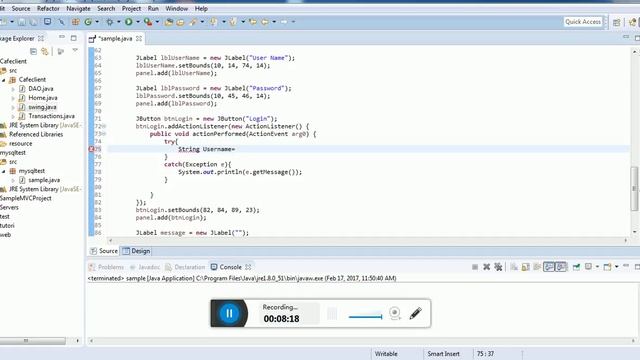
Task: Toggle Scroll Lock in Console toolbar
Action: tap(525, 267)
